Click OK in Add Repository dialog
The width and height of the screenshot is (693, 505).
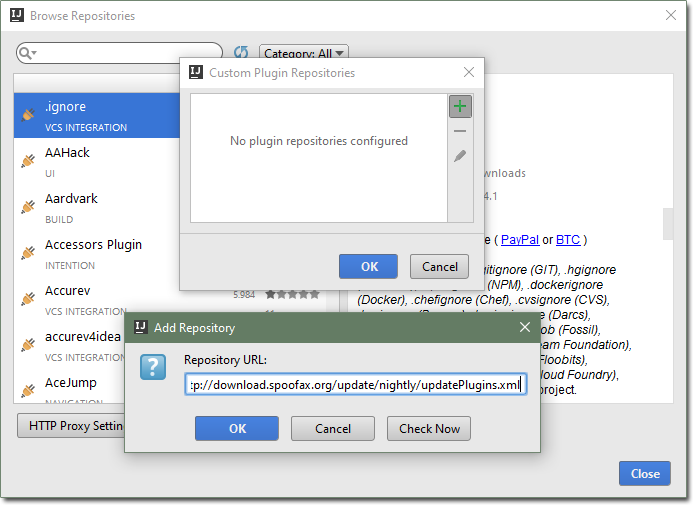pos(237,428)
